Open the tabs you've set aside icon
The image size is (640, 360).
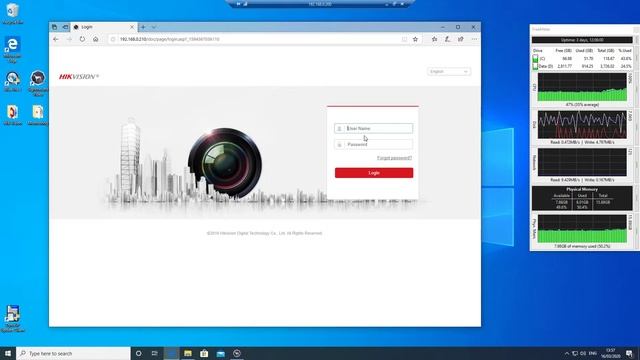click(54, 27)
